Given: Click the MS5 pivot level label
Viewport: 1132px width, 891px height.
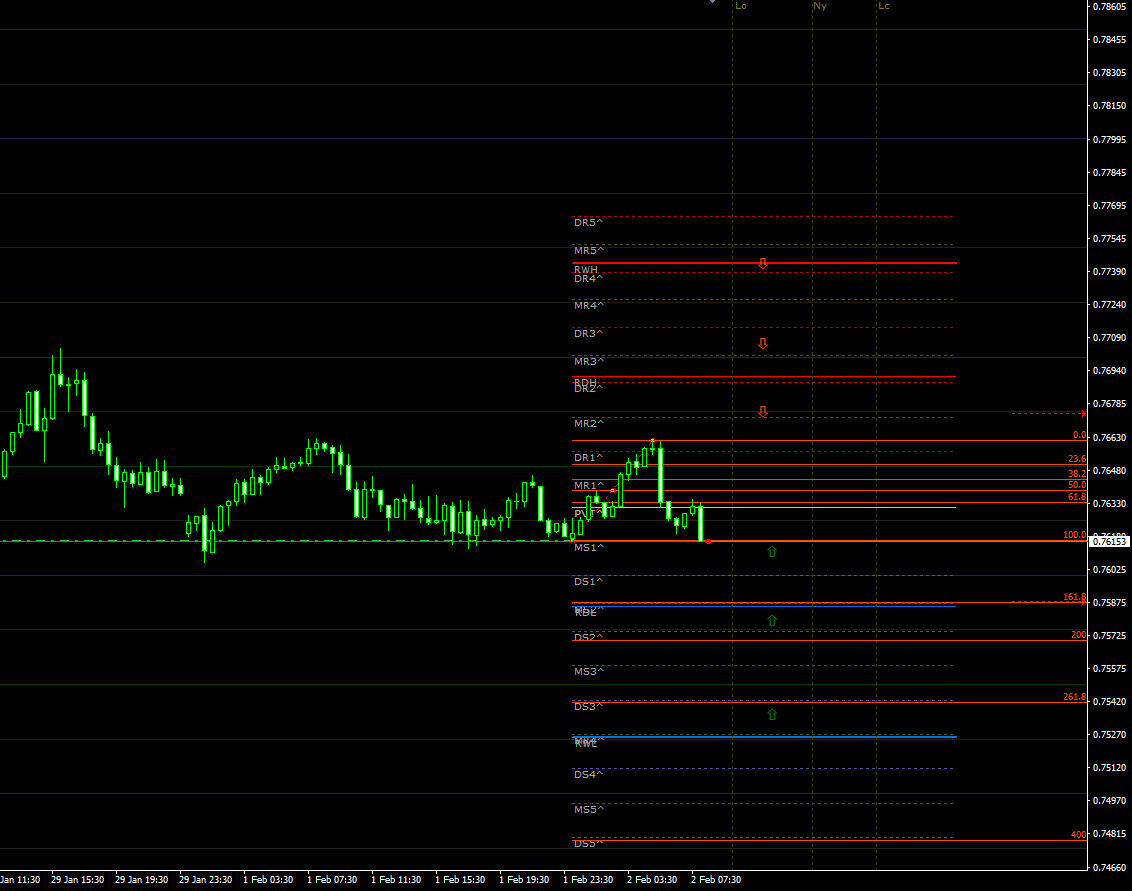Looking at the screenshot, I should point(587,809).
